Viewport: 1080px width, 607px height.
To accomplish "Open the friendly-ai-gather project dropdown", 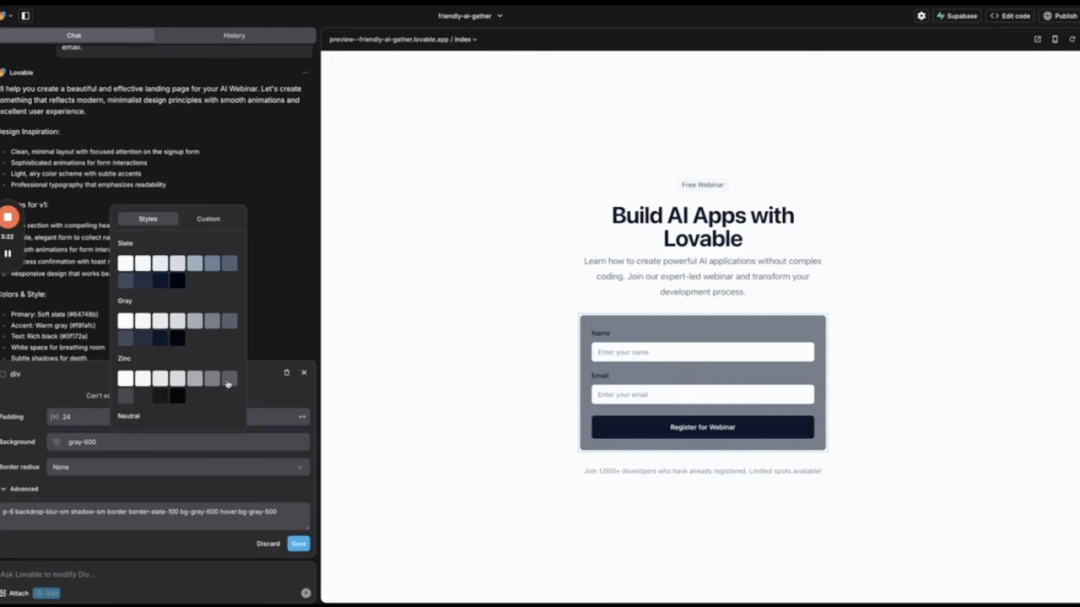I will (x=470, y=16).
